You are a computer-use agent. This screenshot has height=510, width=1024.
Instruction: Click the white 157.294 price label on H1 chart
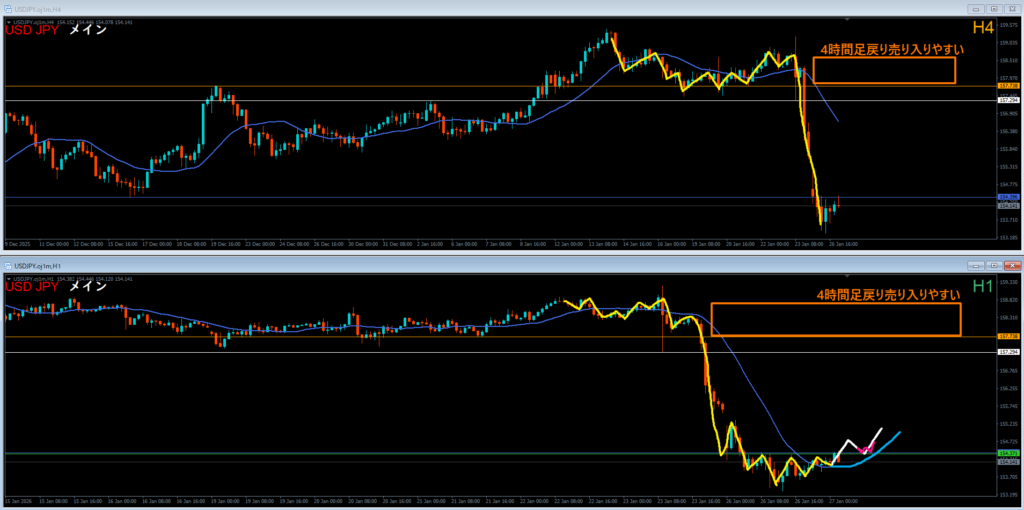[1009, 352]
